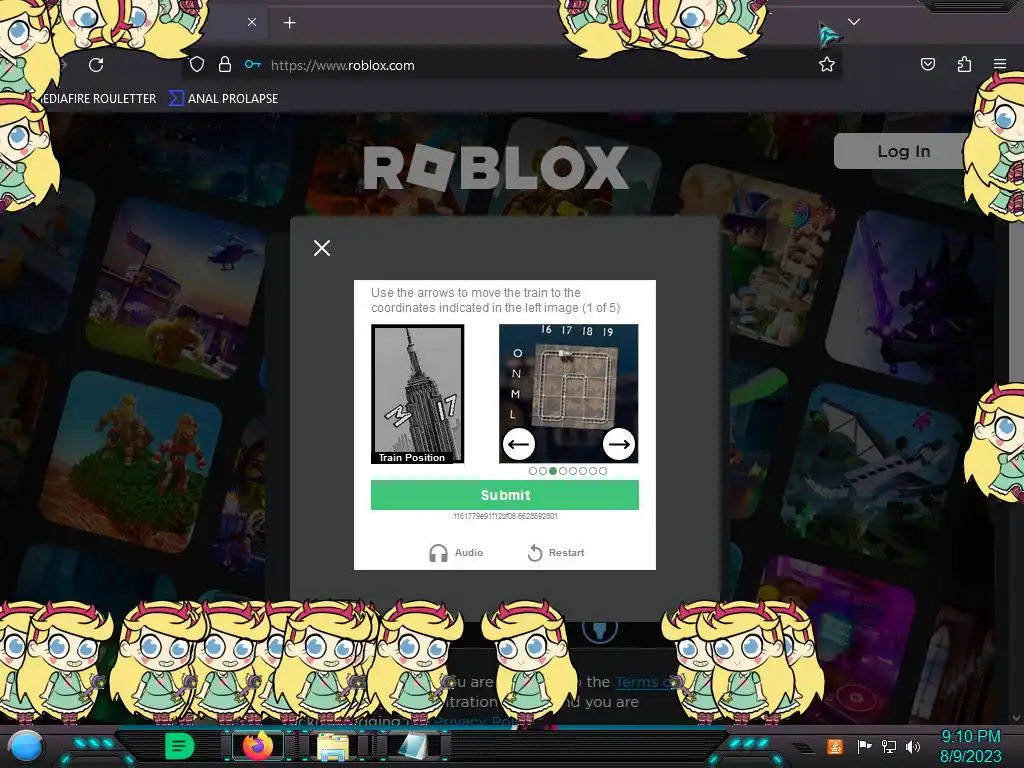Move the train with the right arrow
The height and width of the screenshot is (768, 1024).
[x=618, y=444]
